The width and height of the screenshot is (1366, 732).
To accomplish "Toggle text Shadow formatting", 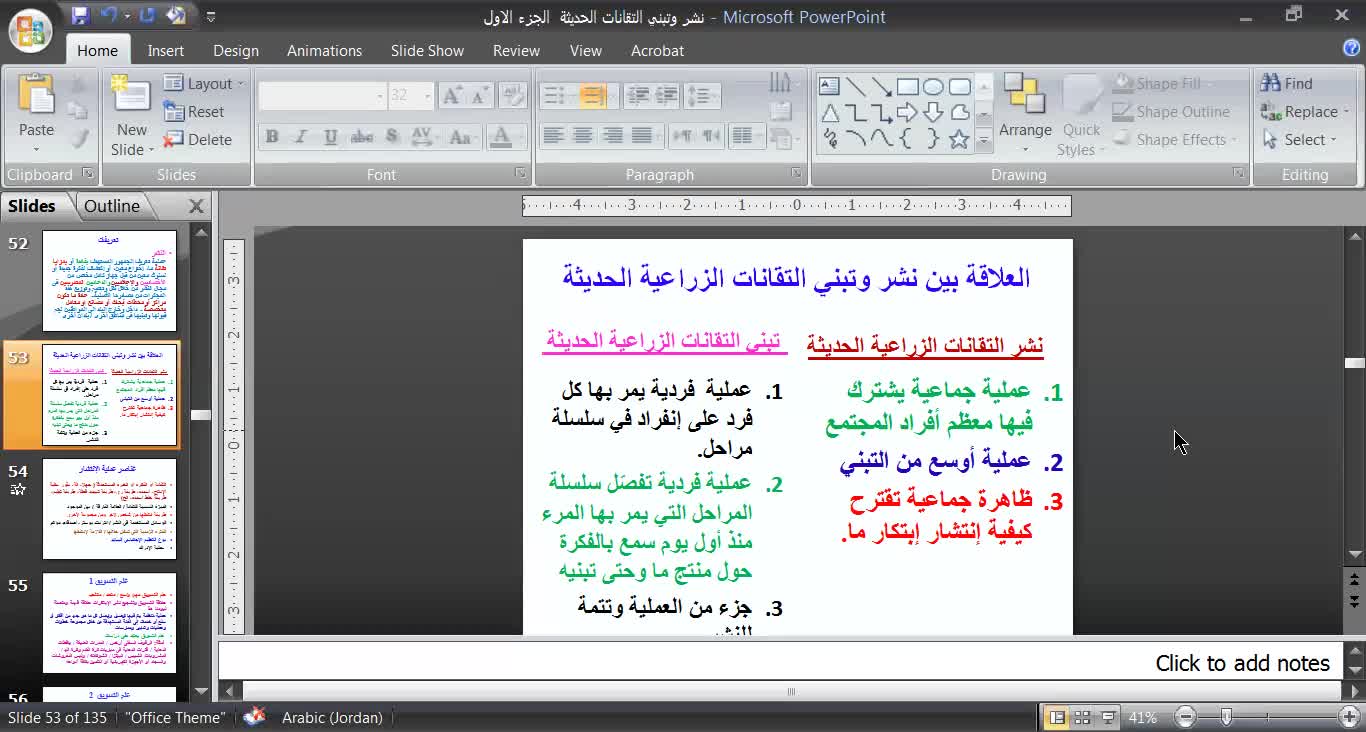I will pyautogui.click(x=391, y=137).
